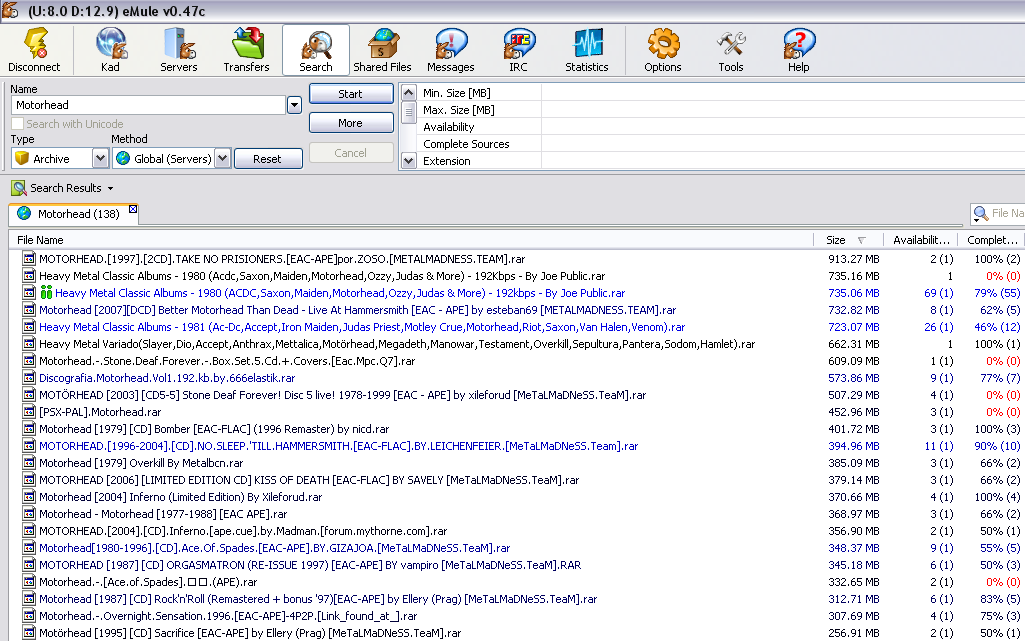Sort results by File Name column
The image size is (1025, 641).
point(411,240)
